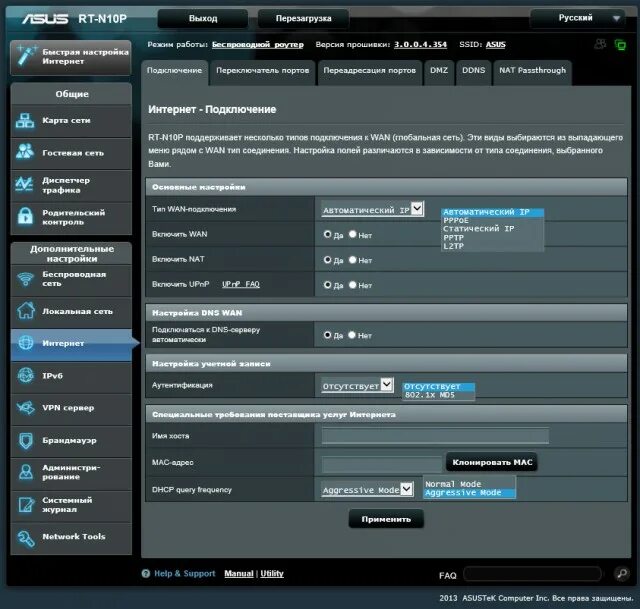Open the Тип WAN-подключения dropdown
Image resolution: width=640 pixels, height=609 pixels.
coord(372,209)
